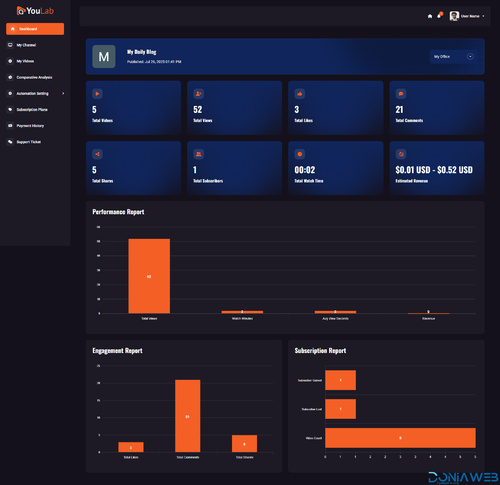Open the notification bell icon
This screenshot has height=485, width=500.
(439, 16)
